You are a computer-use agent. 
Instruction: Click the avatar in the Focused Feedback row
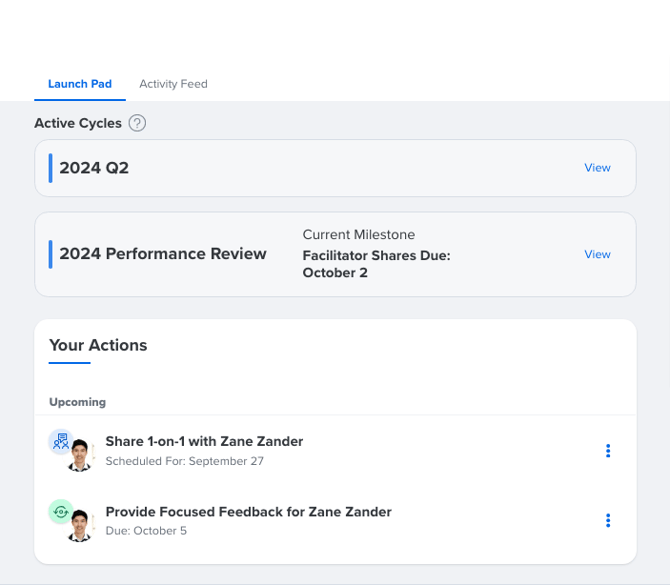click(80, 525)
